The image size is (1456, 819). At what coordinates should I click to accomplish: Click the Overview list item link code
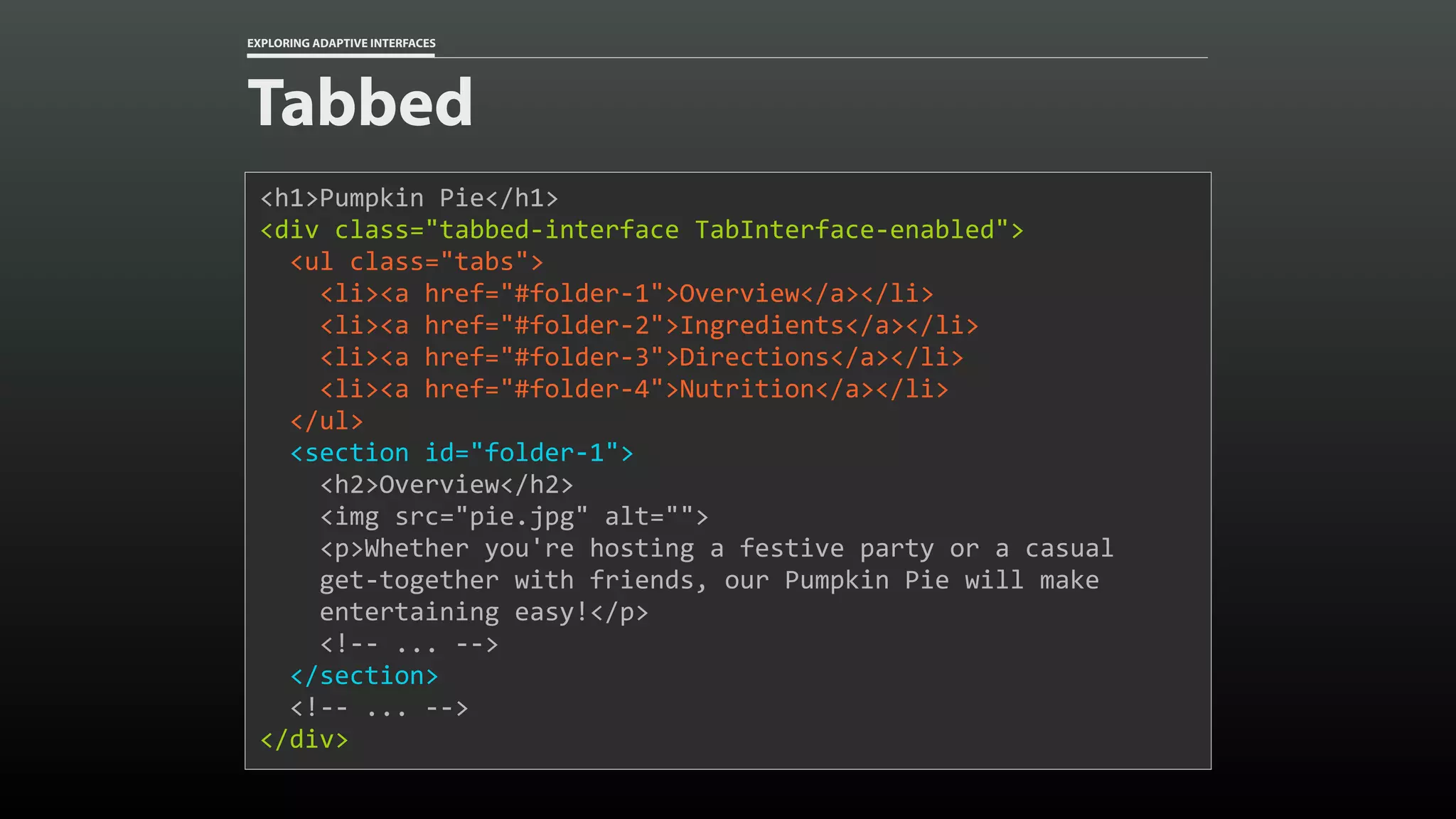(626, 294)
